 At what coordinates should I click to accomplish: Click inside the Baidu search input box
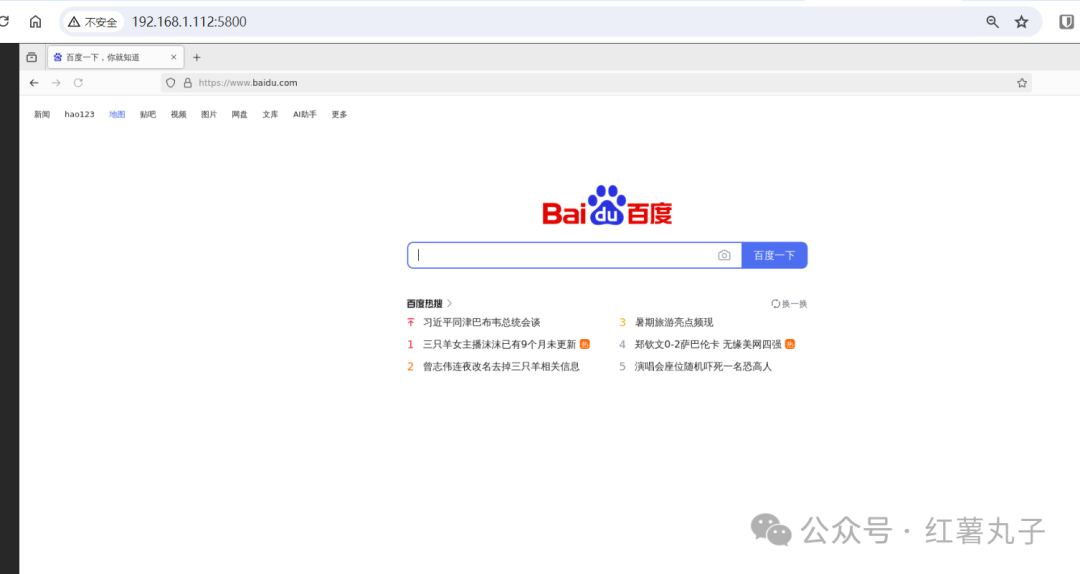560,256
